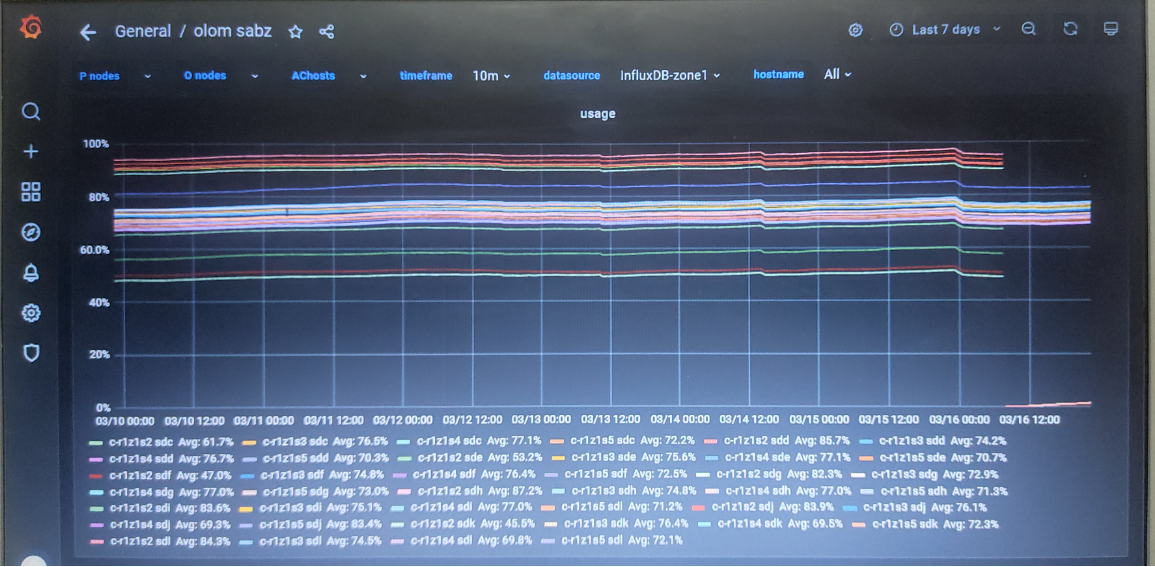The image size is (1155, 567).
Task: Select legend label c-r1z1s2 sdl Avg: 84.3%
Action: point(169,540)
